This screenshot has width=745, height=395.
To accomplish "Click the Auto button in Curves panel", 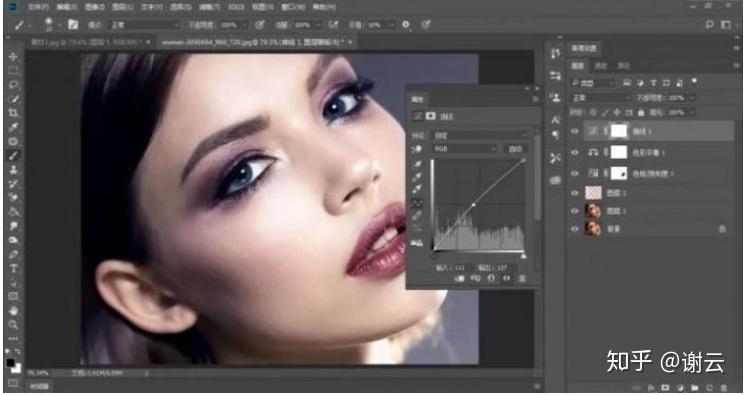I will point(515,149).
